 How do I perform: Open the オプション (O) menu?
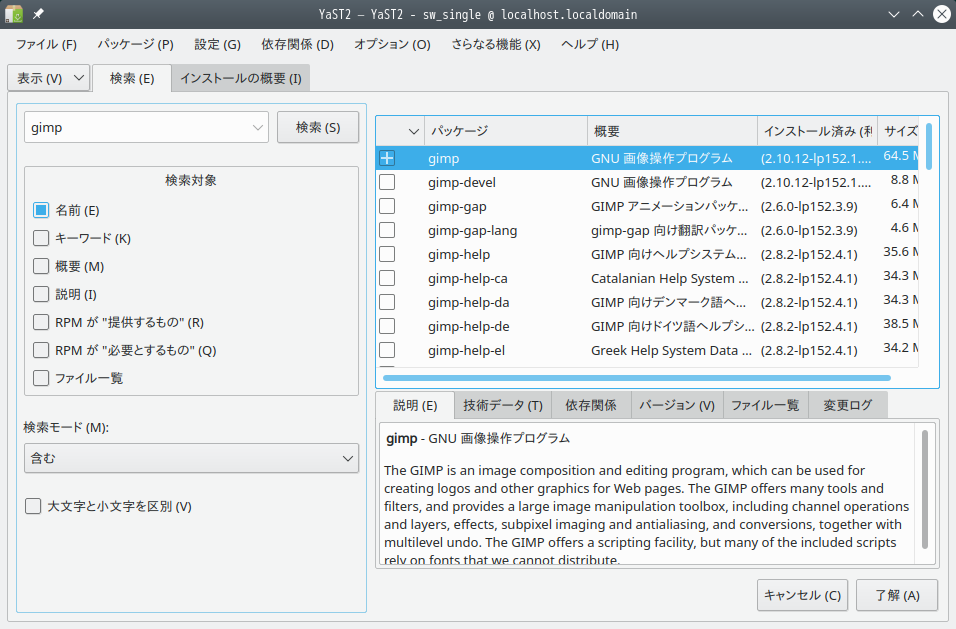click(x=393, y=44)
